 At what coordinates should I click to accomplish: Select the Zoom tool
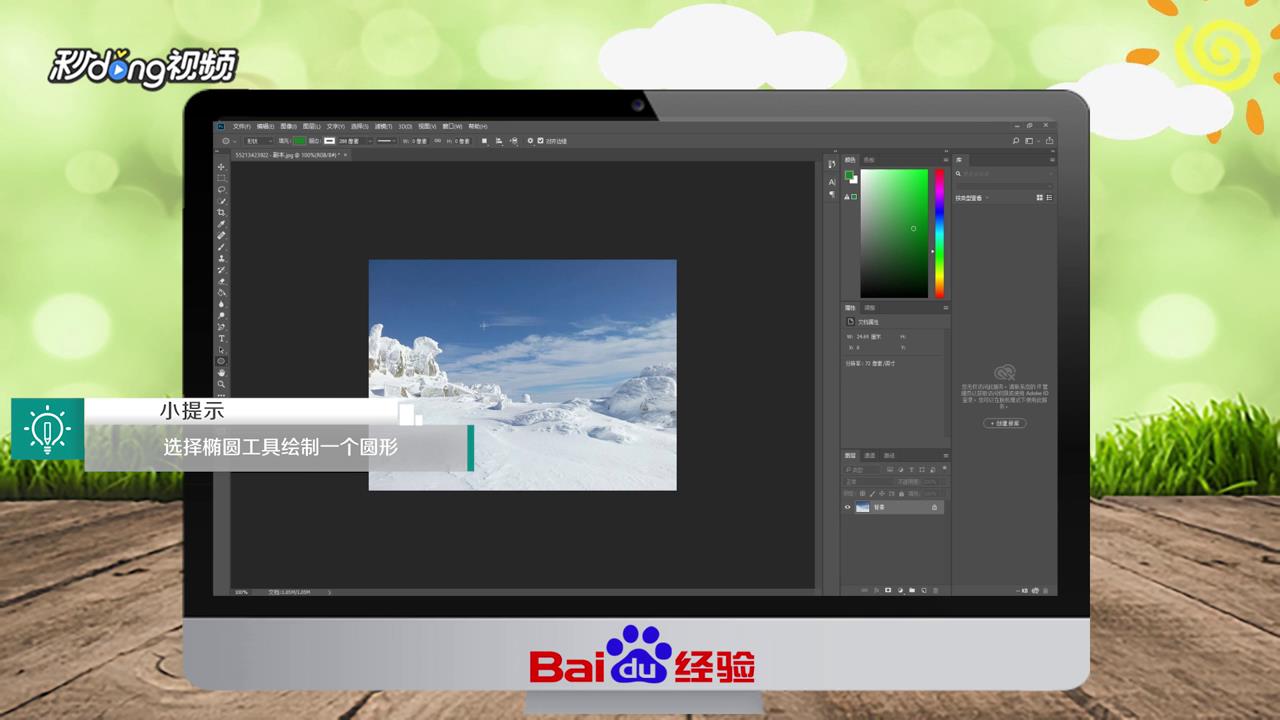[x=221, y=384]
